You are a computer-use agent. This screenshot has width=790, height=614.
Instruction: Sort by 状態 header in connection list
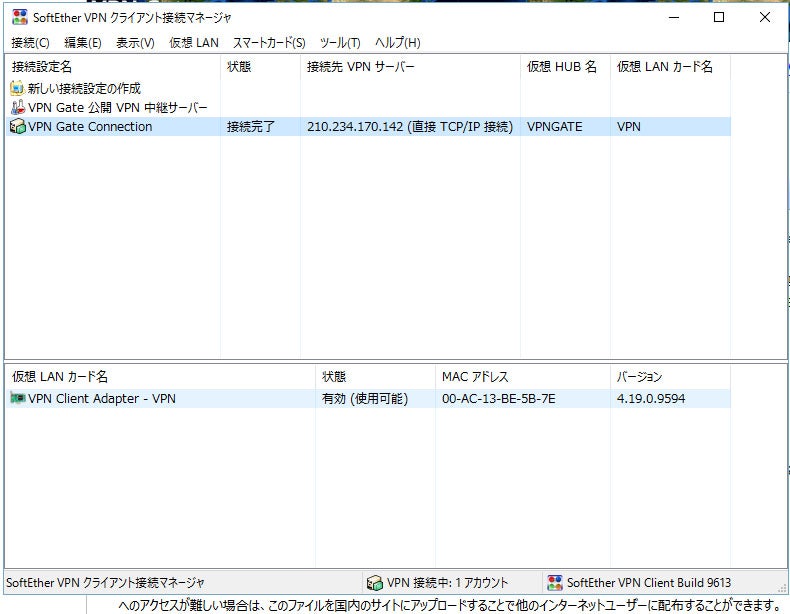260,66
